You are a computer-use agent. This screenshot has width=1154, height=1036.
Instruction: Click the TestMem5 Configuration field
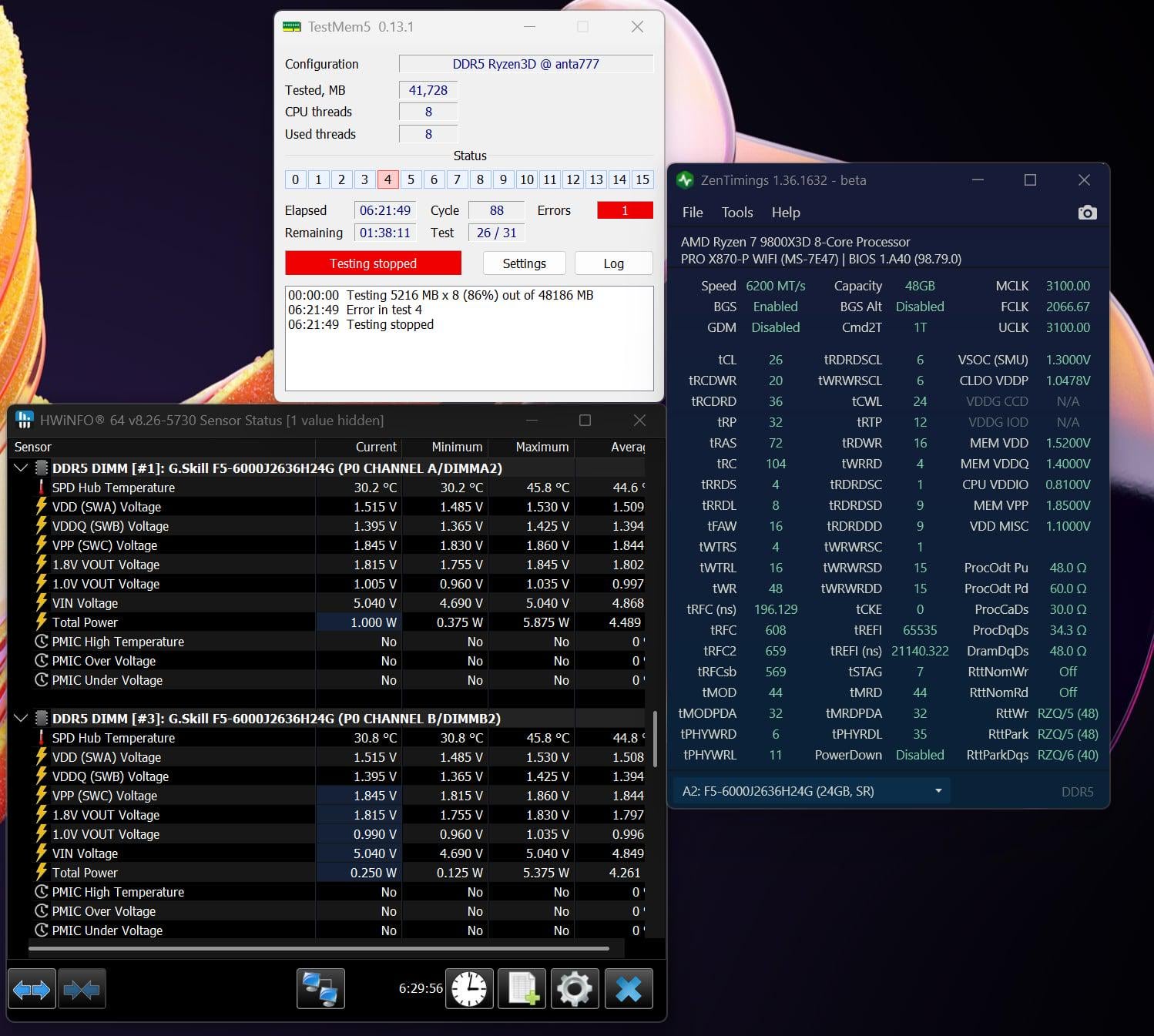(x=526, y=64)
